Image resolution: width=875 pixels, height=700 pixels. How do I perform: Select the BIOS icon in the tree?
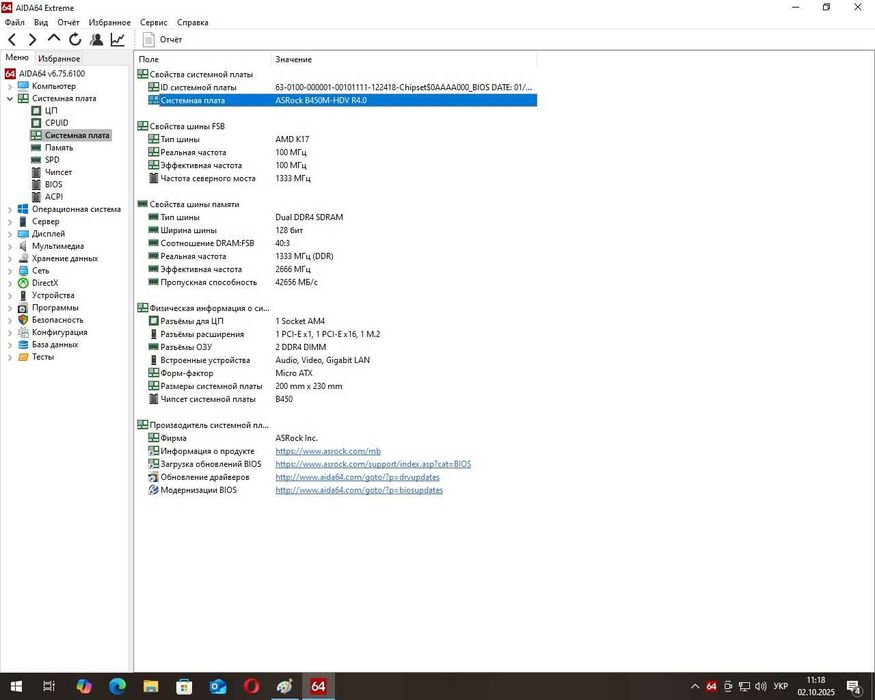pyautogui.click(x=36, y=184)
